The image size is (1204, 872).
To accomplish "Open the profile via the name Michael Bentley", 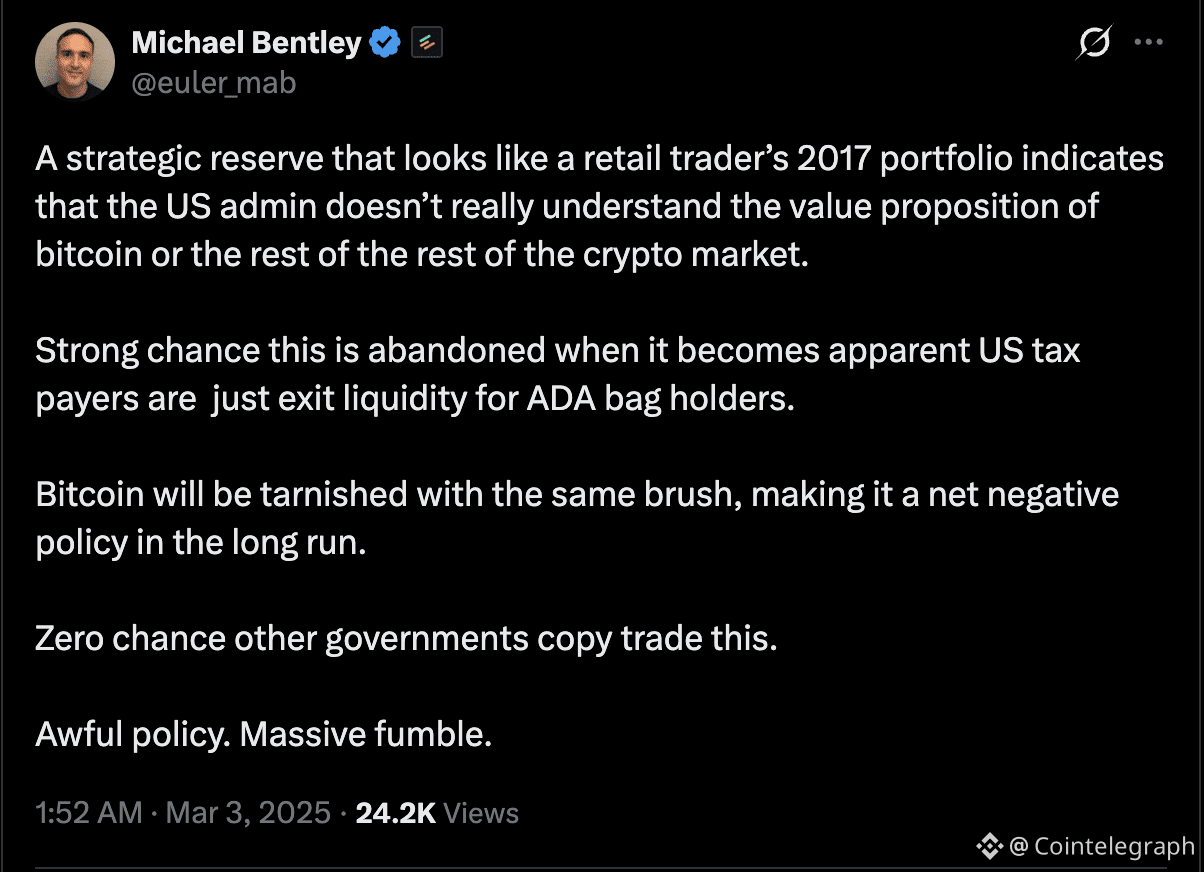I will [247, 42].
